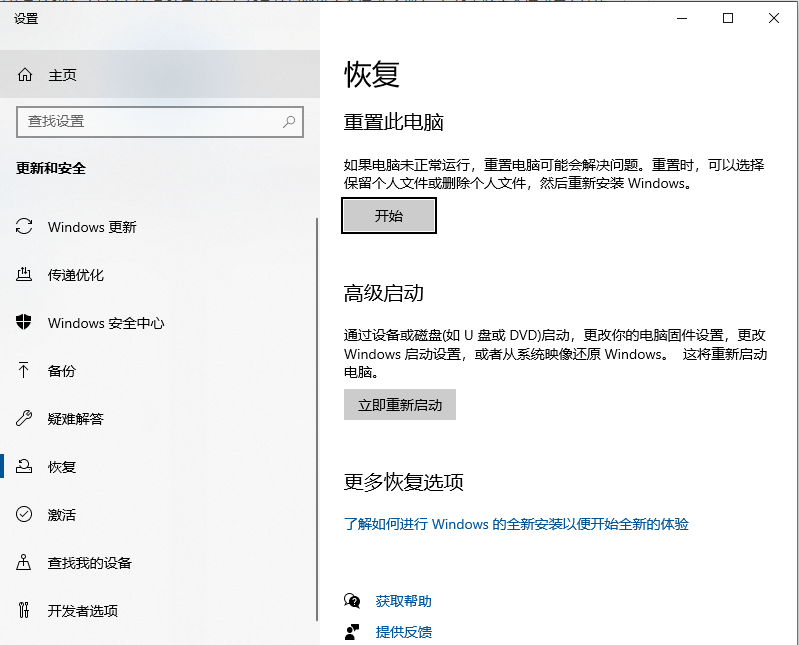Click the 开发者选项 tools icon
The width and height of the screenshot is (799, 645).
point(25,611)
